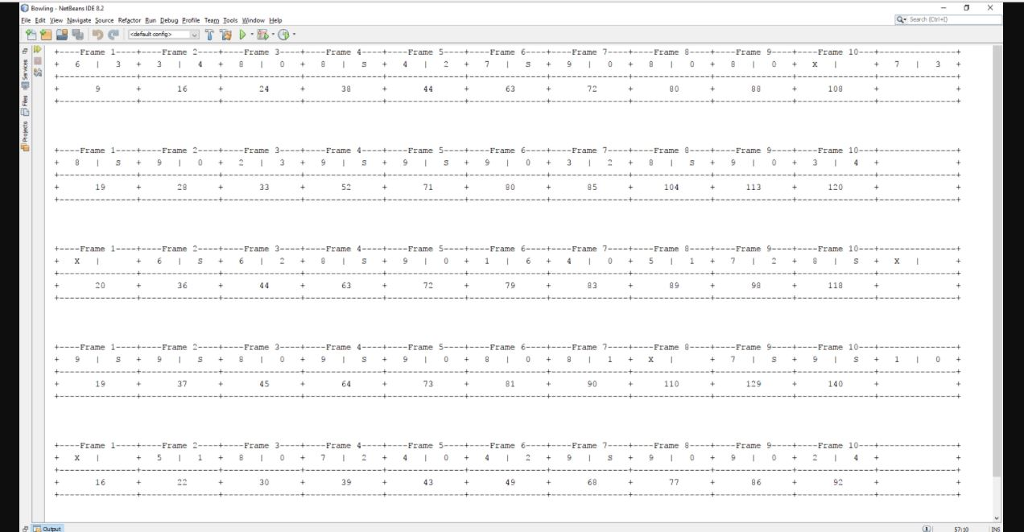Open the Team menu
This screenshot has height=532, width=1024.
point(212,20)
